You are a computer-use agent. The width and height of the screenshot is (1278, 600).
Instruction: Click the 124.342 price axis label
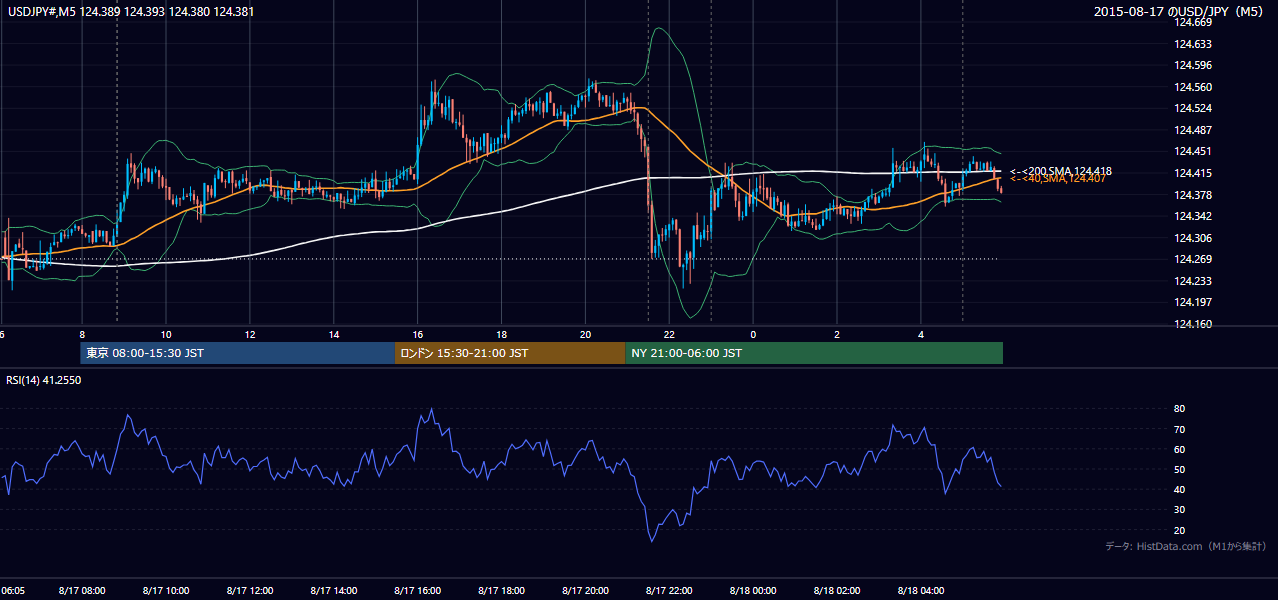tap(1193, 216)
